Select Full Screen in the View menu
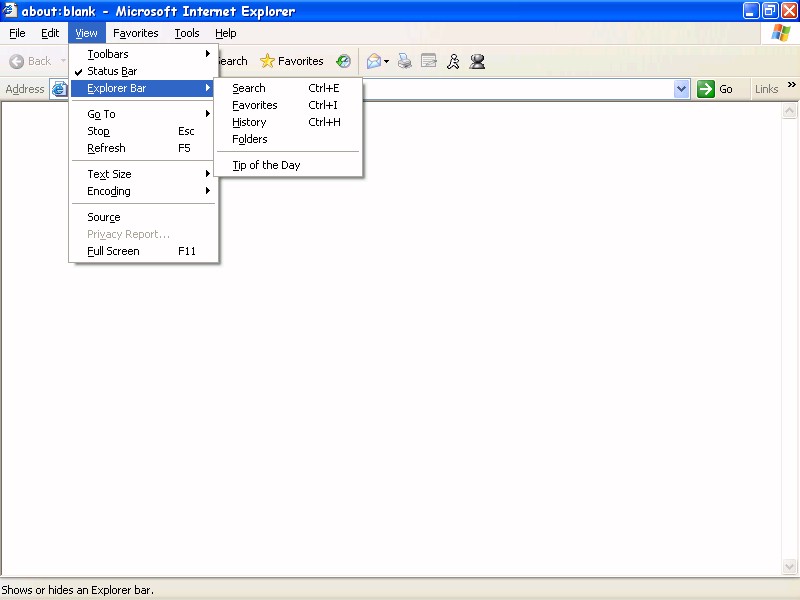The height and width of the screenshot is (600, 800). click(144, 251)
